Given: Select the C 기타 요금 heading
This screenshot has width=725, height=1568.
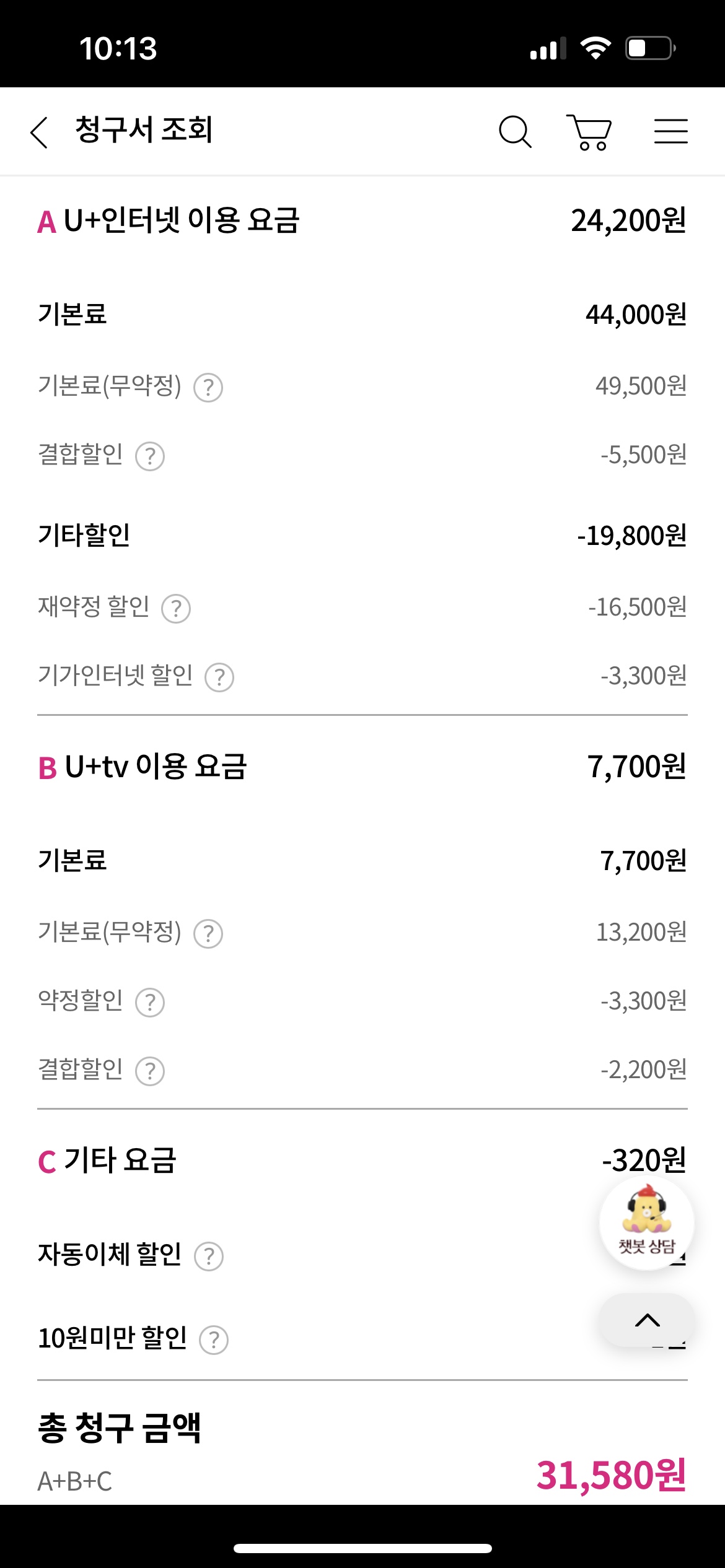Looking at the screenshot, I should tap(107, 1161).
